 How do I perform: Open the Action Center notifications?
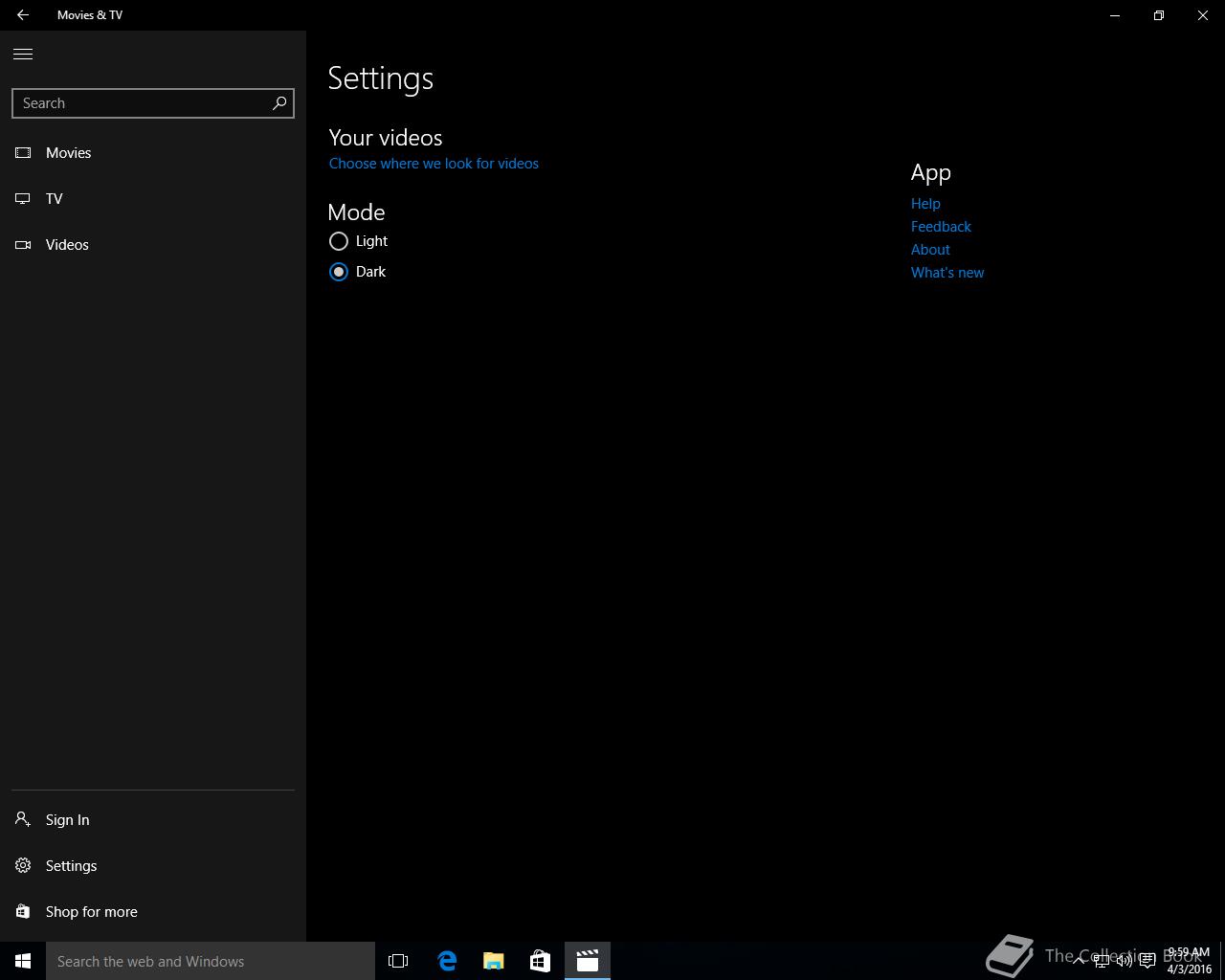tap(1147, 961)
